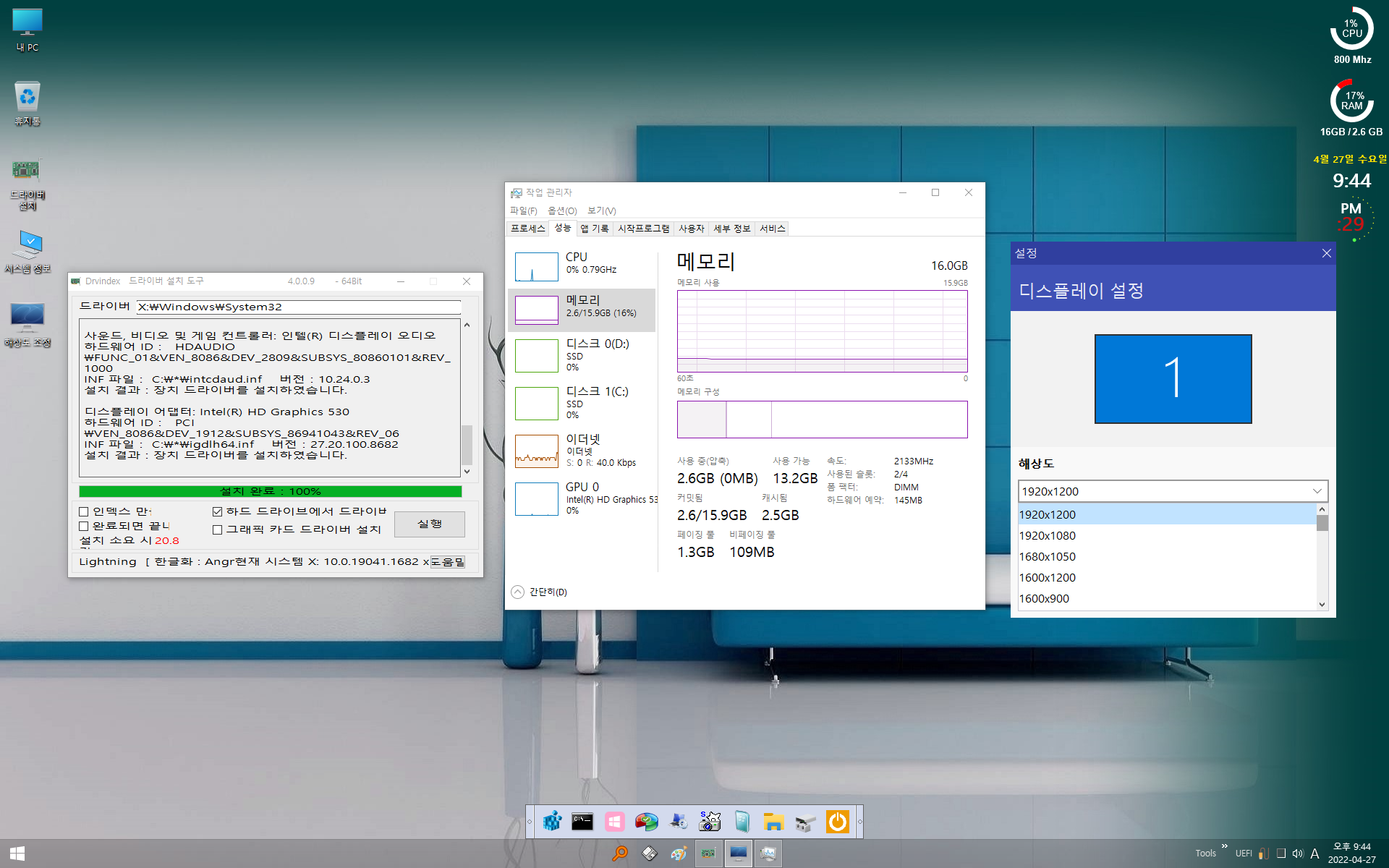Open the paint palette icon on taskbar
This screenshot has height=868, width=1389.
[x=679, y=854]
